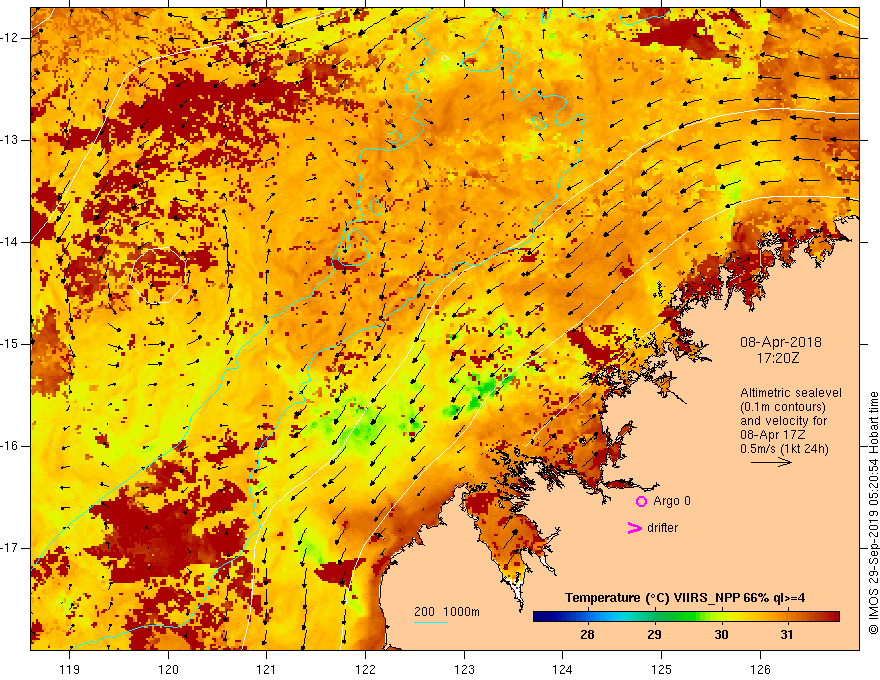This screenshot has height=680, width=880.
Task: Click the longitude axis label 122
Action: [365, 669]
